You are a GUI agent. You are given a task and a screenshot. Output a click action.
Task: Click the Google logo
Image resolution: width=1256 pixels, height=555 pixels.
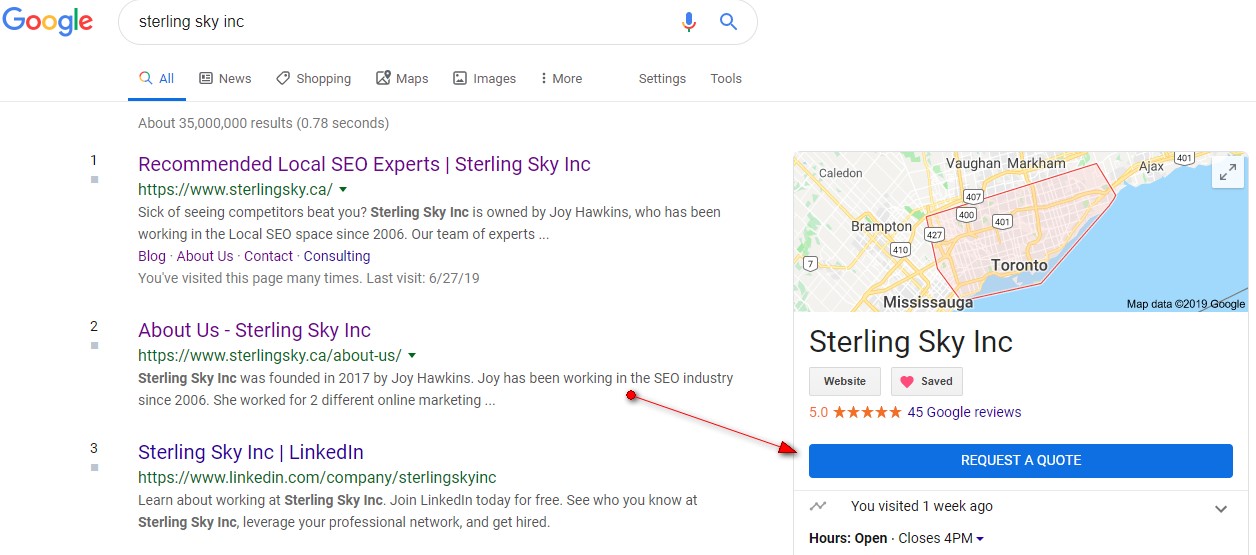[47, 23]
